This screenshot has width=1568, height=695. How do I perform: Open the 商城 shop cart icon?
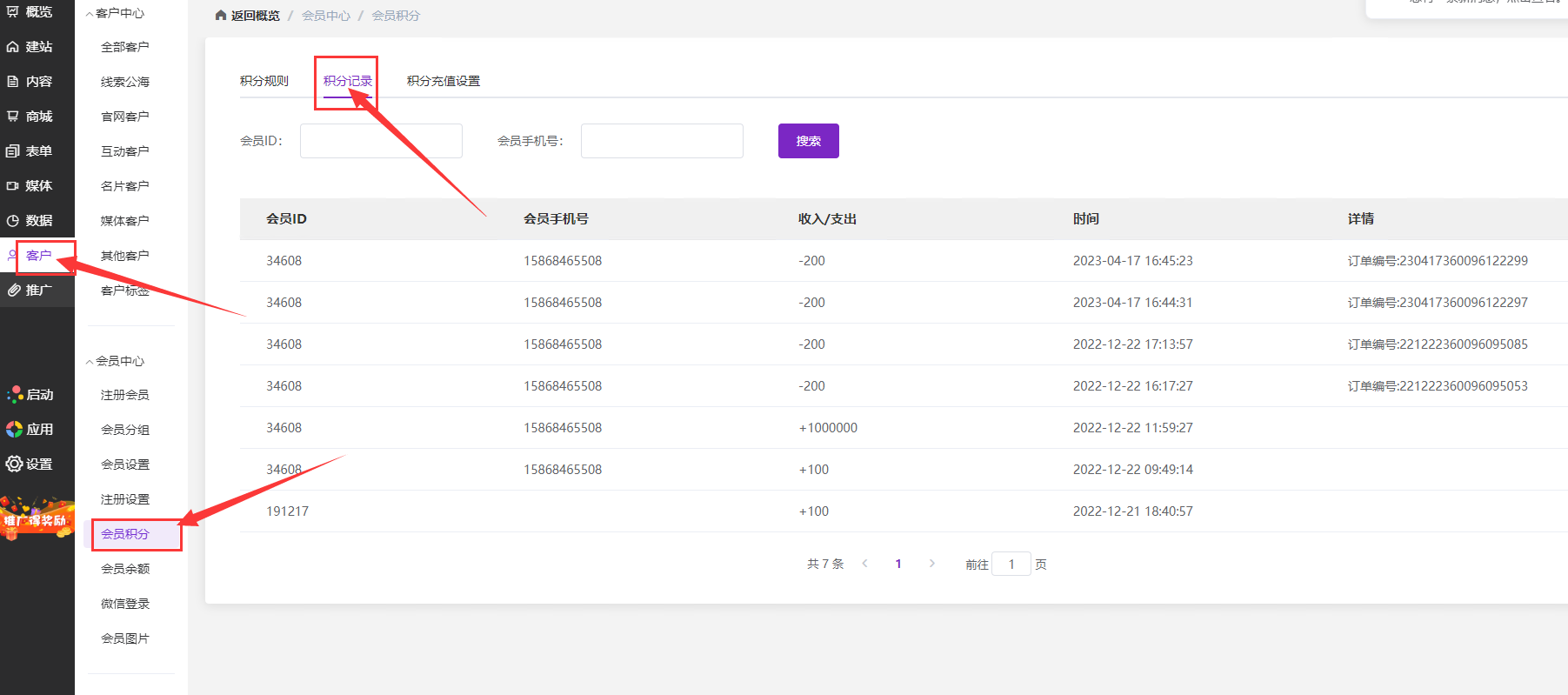tap(13, 117)
